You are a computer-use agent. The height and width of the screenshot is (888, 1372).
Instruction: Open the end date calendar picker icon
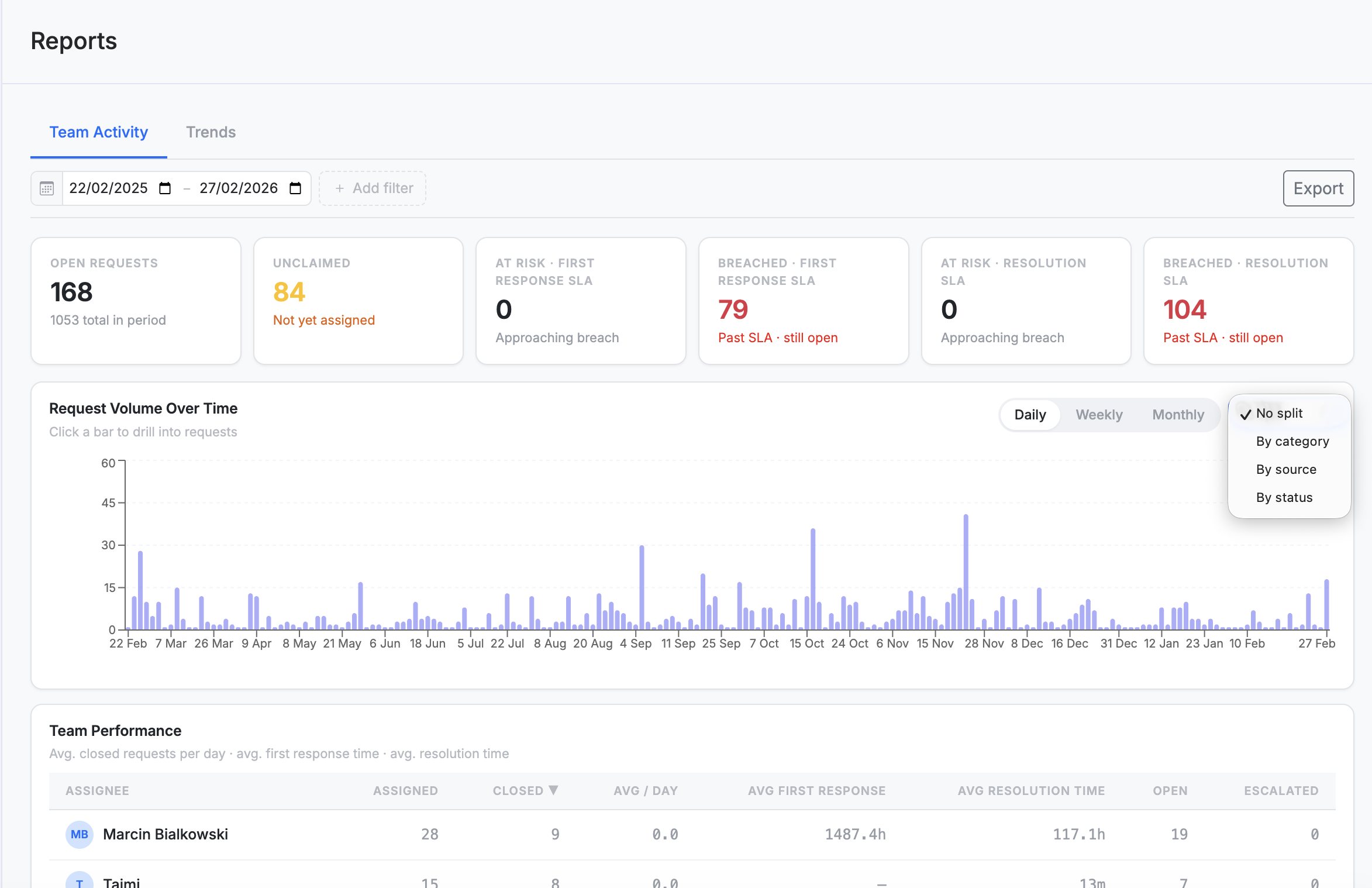click(x=295, y=188)
